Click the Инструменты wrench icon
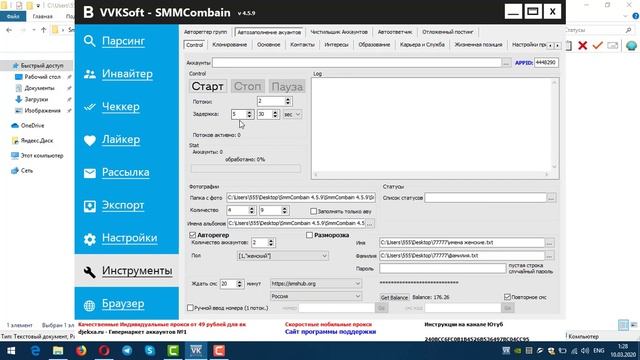640x360 pixels. [89, 272]
